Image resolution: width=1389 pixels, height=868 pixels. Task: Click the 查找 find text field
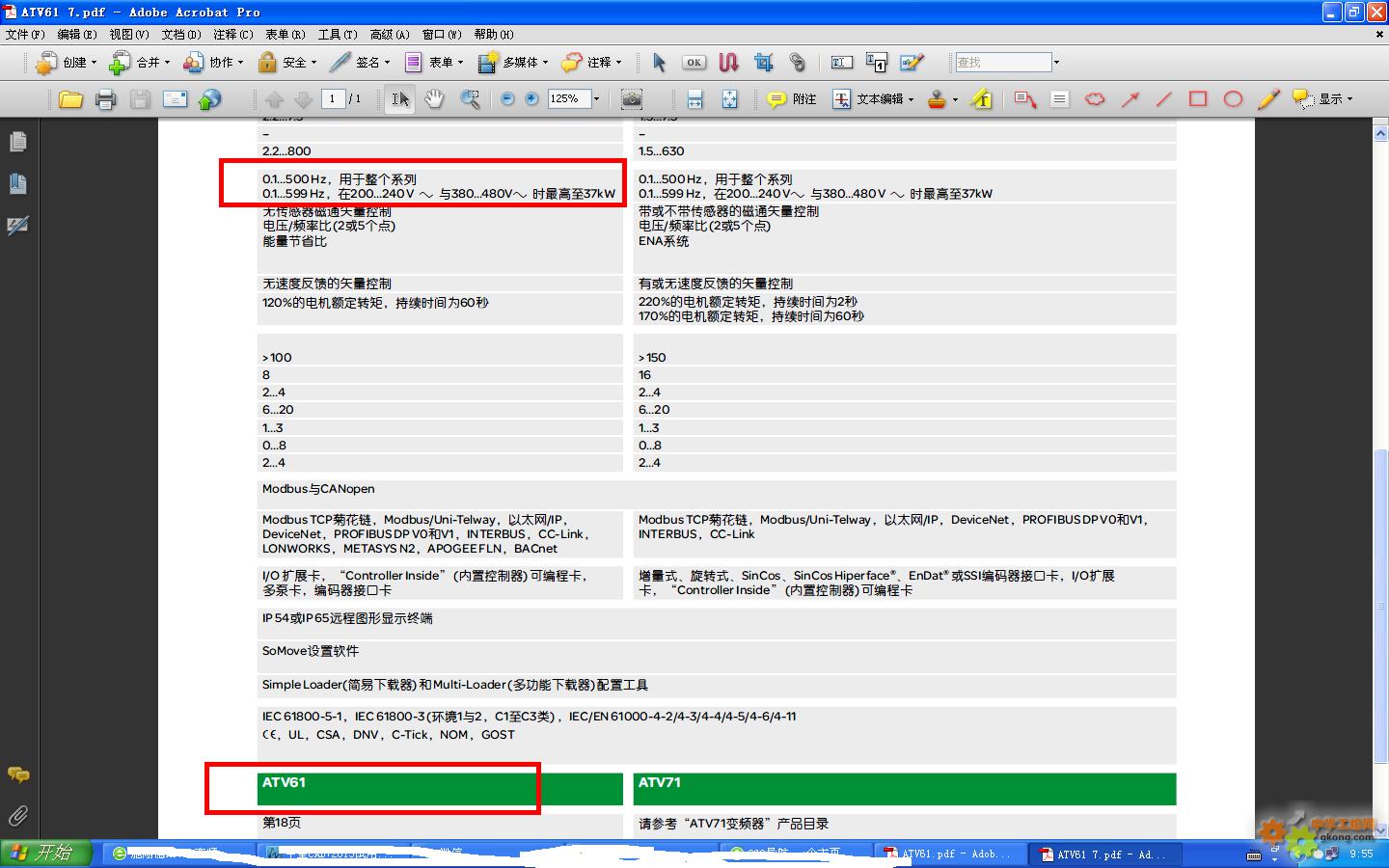click(x=1003, y=63)
